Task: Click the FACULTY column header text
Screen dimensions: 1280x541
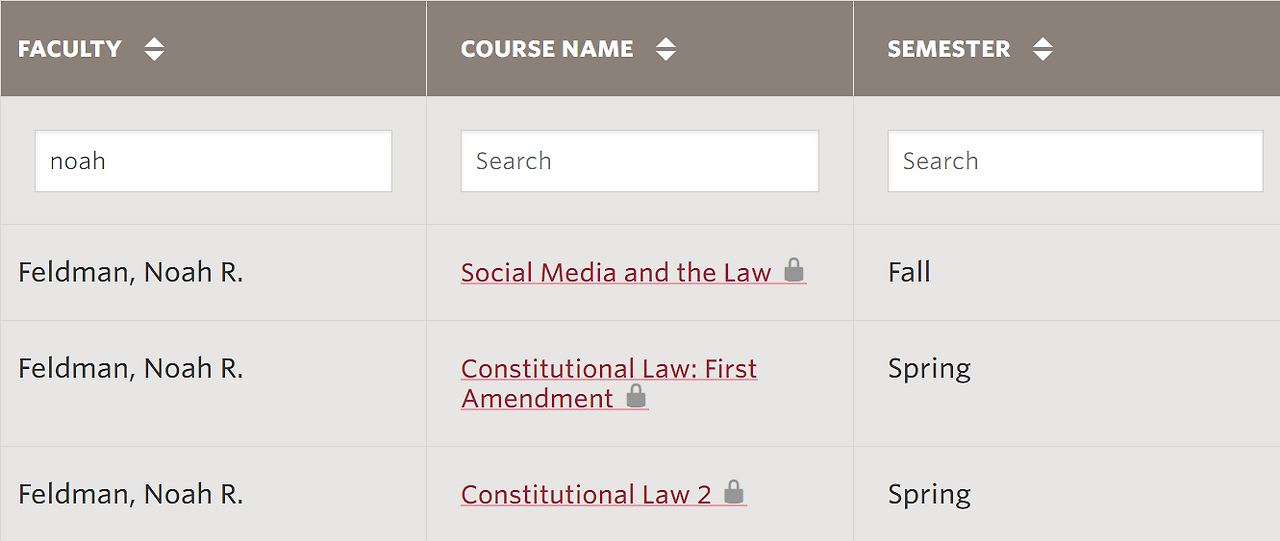Action: tap(70, 49)
